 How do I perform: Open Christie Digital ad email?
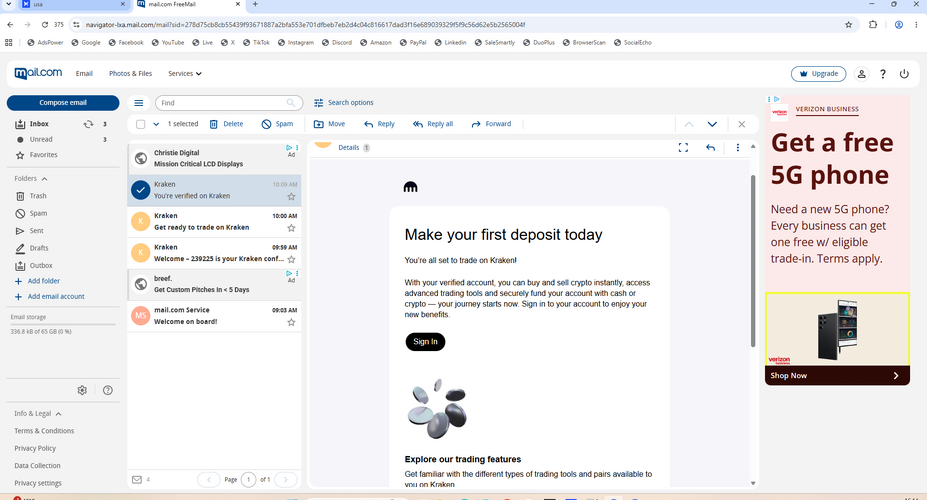pyautogui.click(x=214, y=158)
